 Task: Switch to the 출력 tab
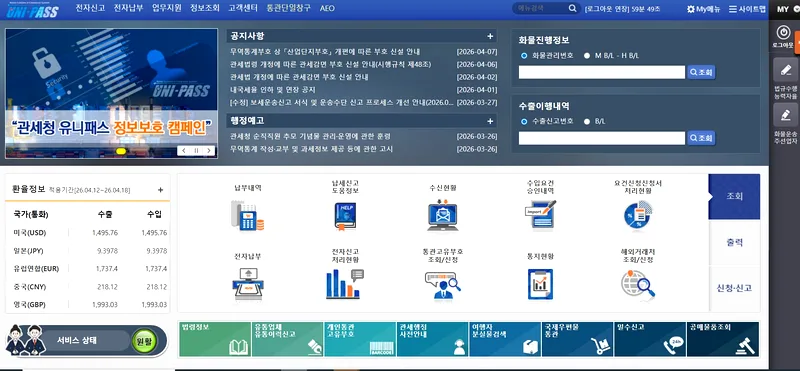click(734, 242)
